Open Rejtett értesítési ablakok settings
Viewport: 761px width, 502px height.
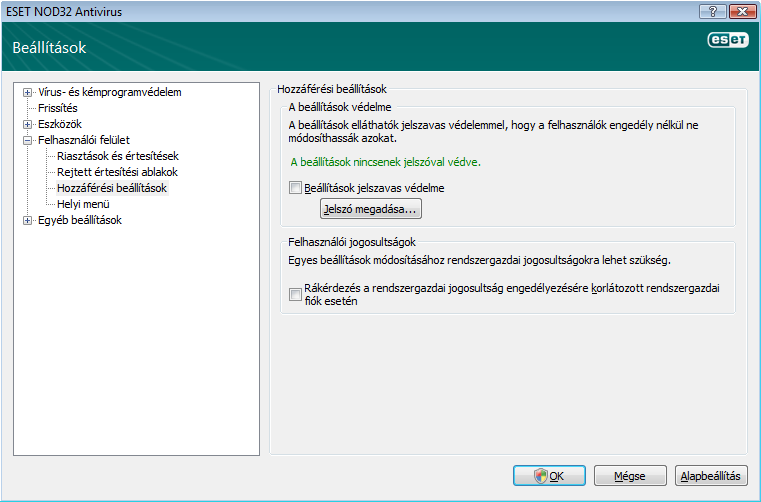coord(117,172)
